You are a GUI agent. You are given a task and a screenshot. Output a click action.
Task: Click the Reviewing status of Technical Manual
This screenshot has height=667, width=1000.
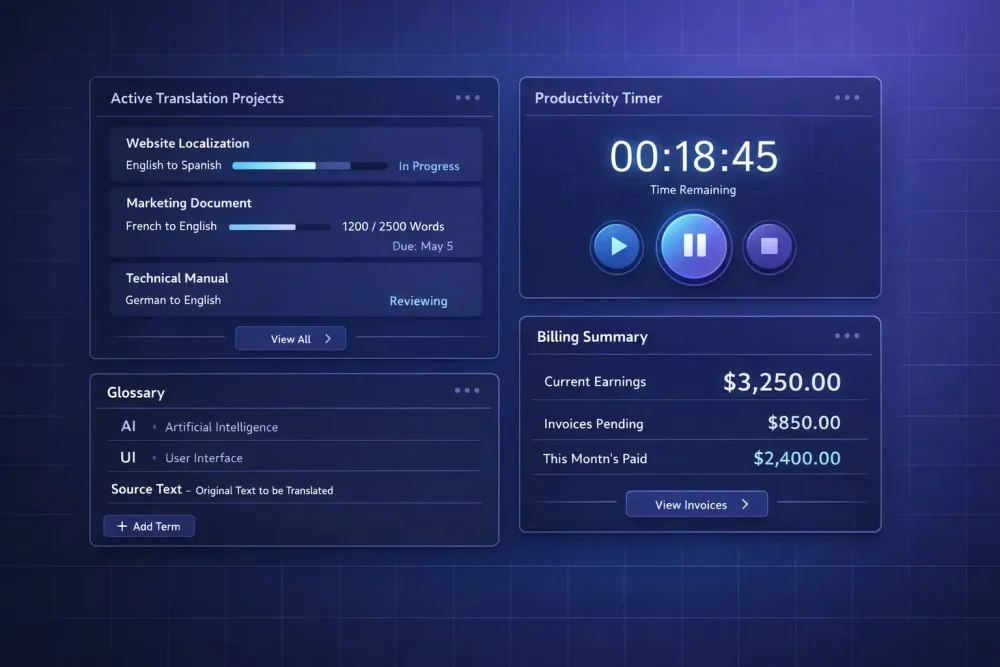418,301
